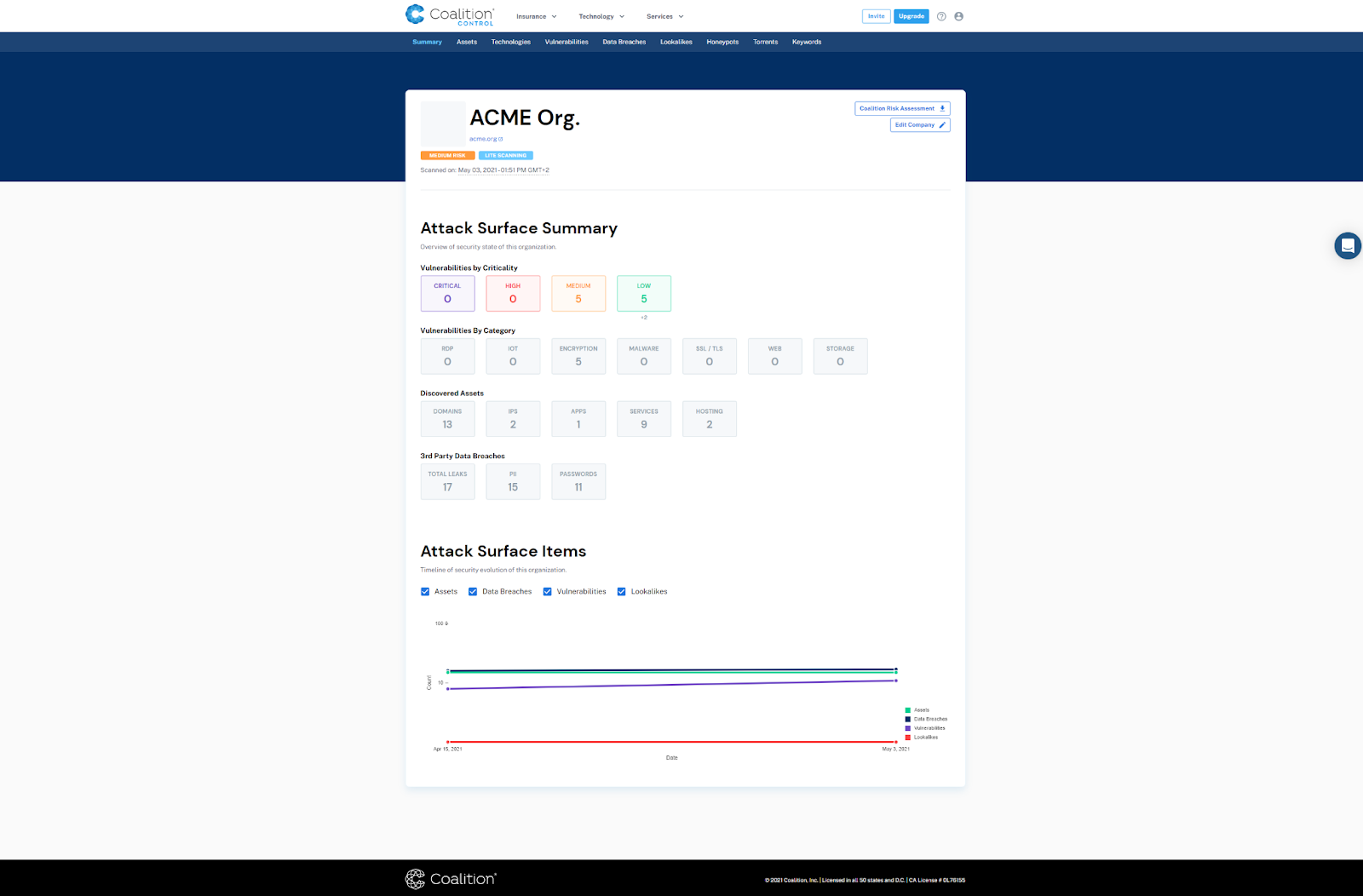1363x896 pixels.
Task: Open the Services assets card
Action: tap(644, 419)
